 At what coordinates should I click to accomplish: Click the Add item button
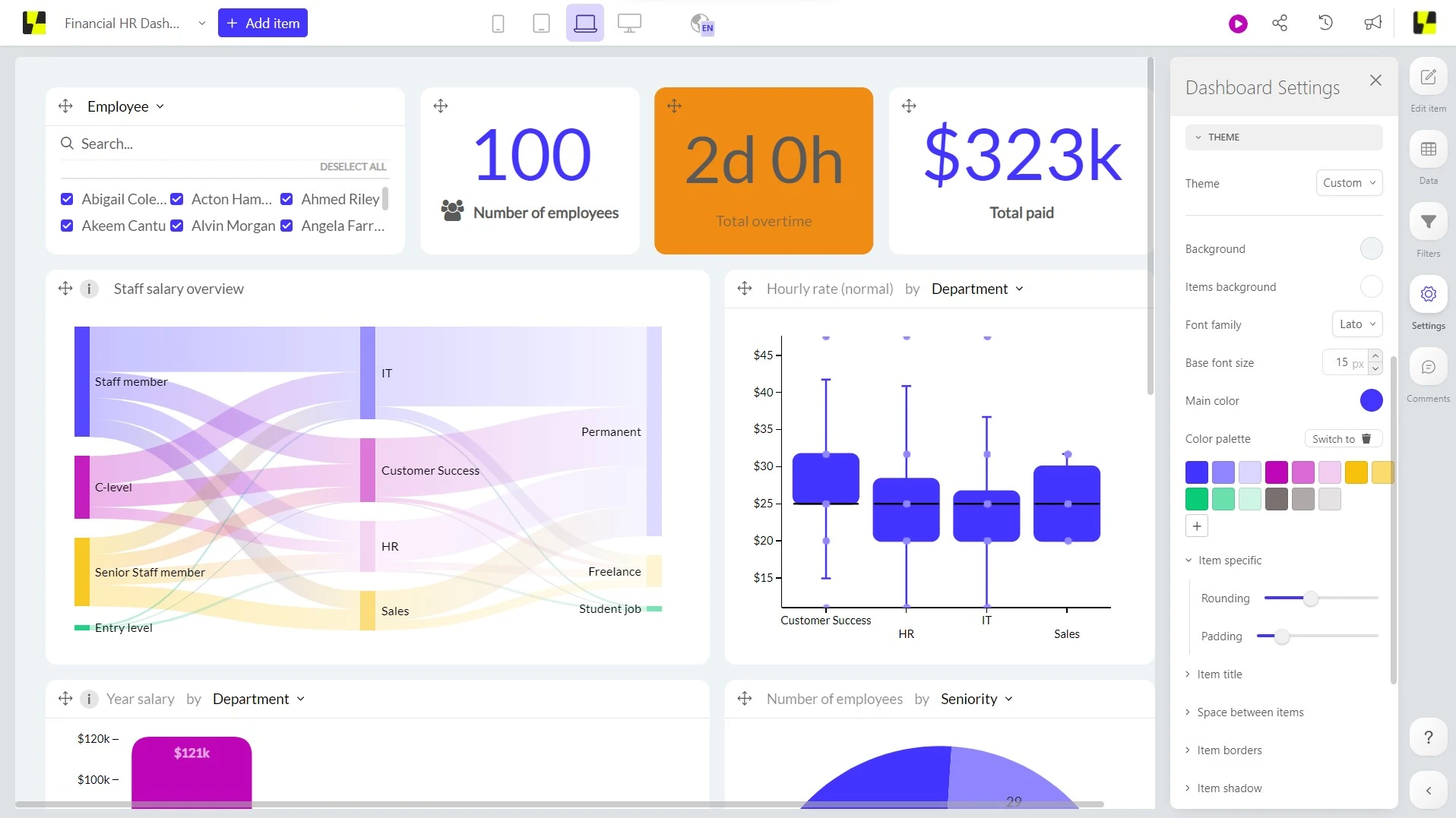click(263, 24)
